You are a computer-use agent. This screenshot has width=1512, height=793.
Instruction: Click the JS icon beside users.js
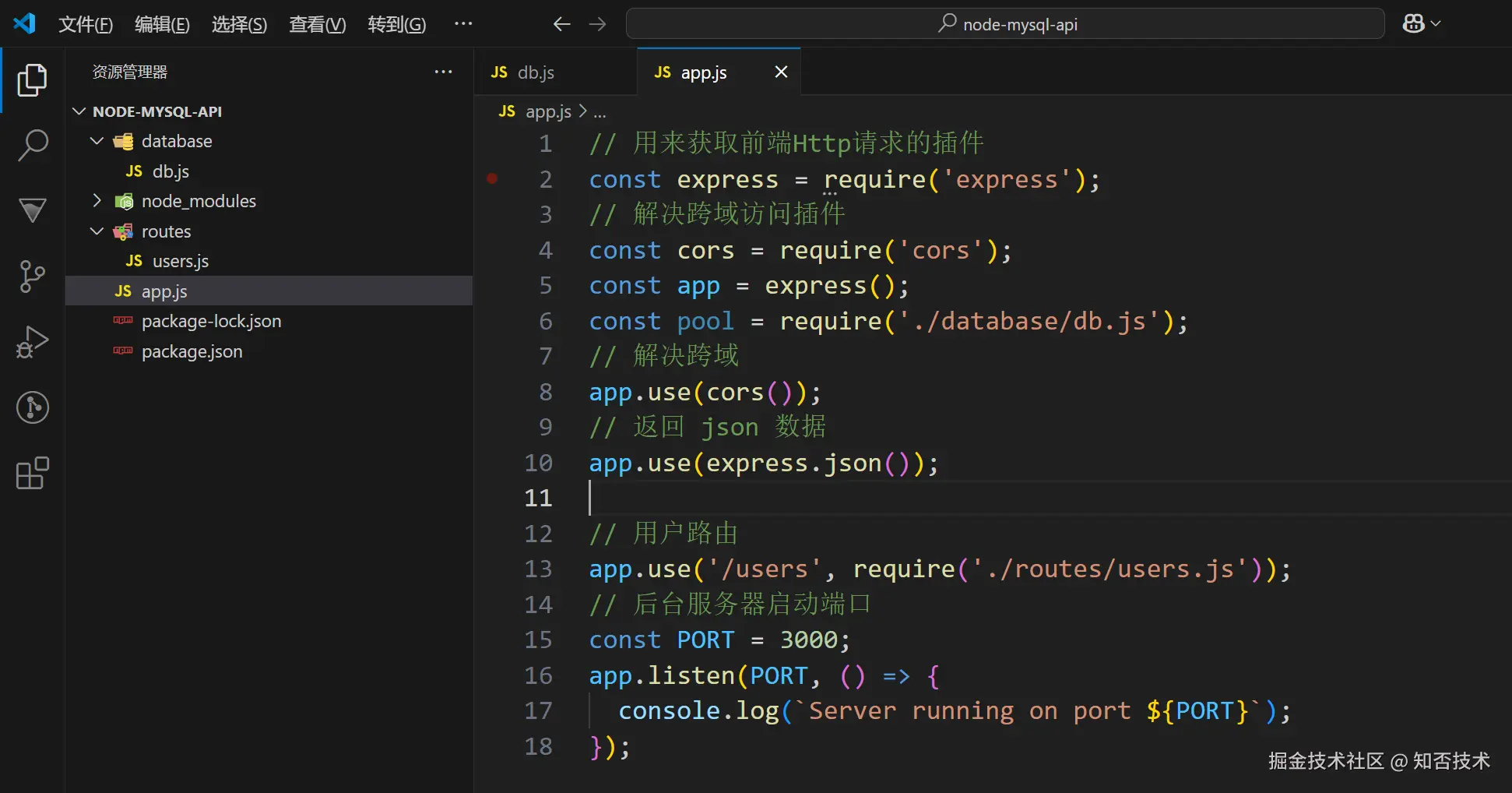click(134, 261)
